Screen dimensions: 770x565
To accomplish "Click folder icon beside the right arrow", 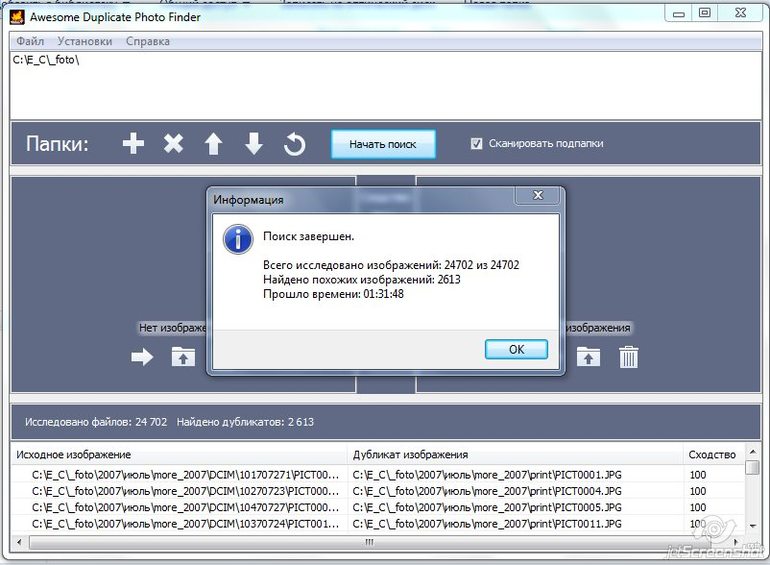I will point(183,357).
